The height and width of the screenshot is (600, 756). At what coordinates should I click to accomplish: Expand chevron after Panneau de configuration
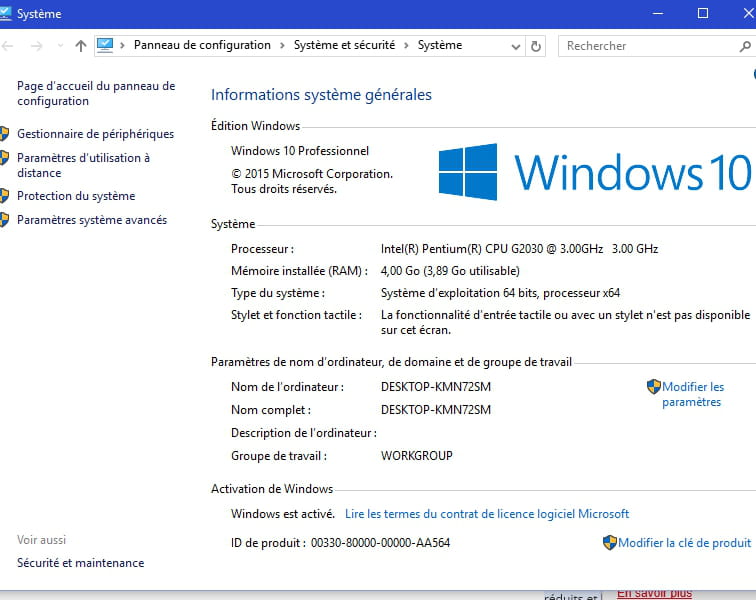(x=283, y=45)
